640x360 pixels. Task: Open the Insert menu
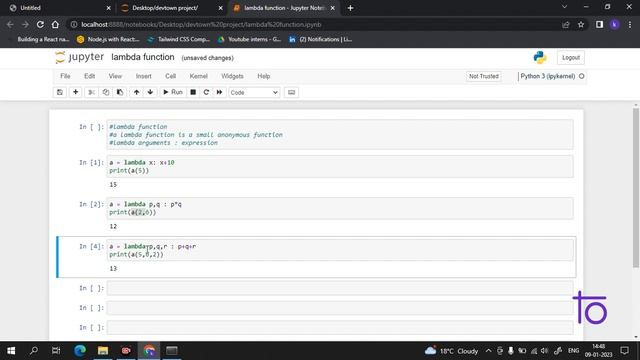(x=143, y=76)
